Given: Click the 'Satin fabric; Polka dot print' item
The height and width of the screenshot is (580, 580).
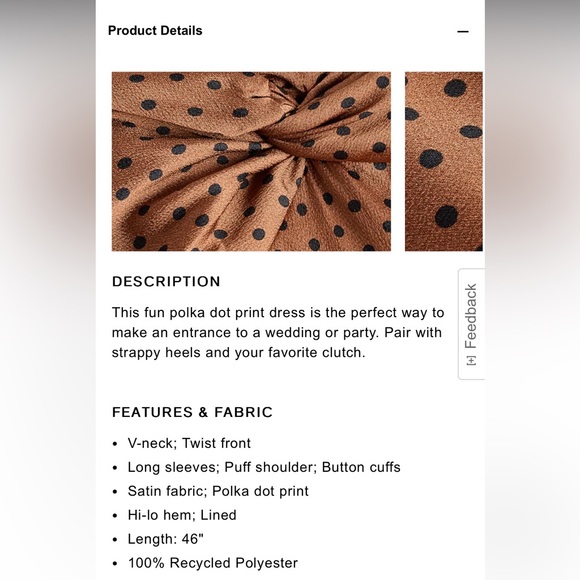Looking at the screenshot, I should (218, 491).
